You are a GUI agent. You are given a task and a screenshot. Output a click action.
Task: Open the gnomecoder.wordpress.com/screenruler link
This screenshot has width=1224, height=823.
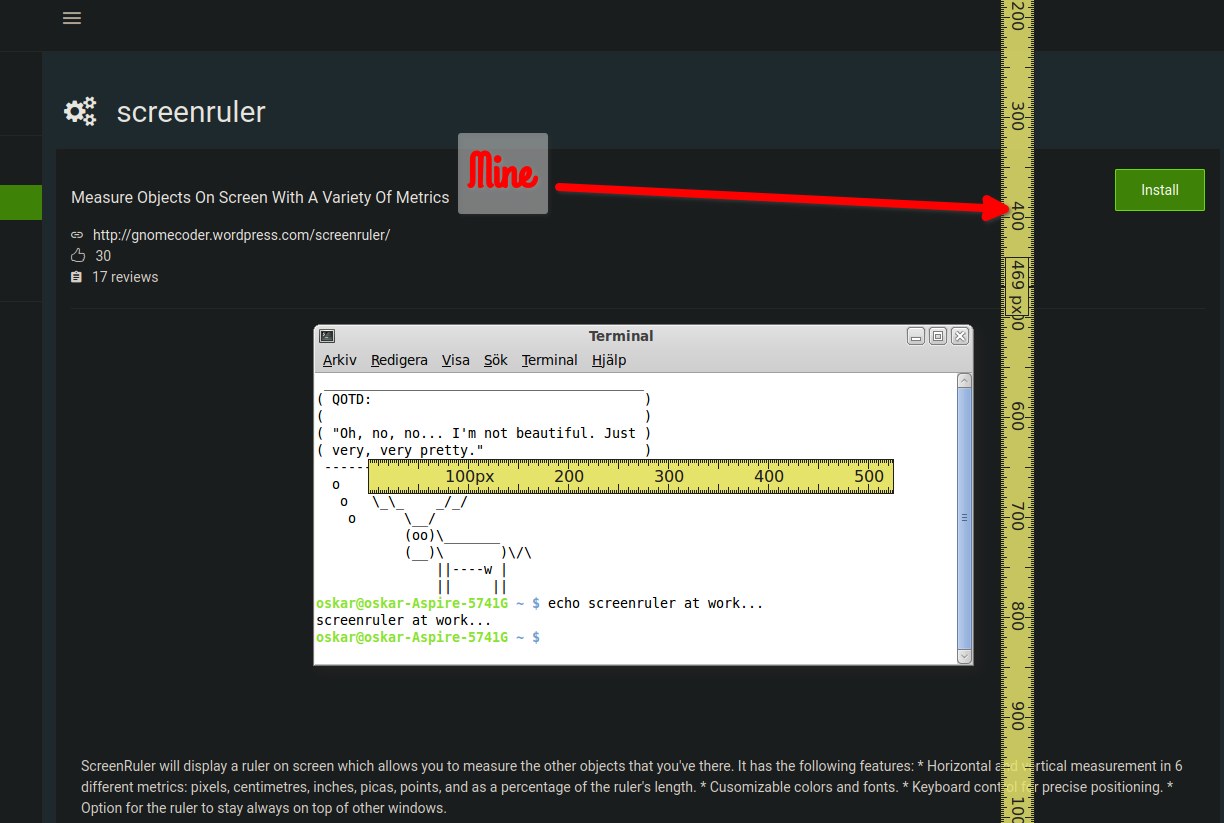click(x=241, y=235)
